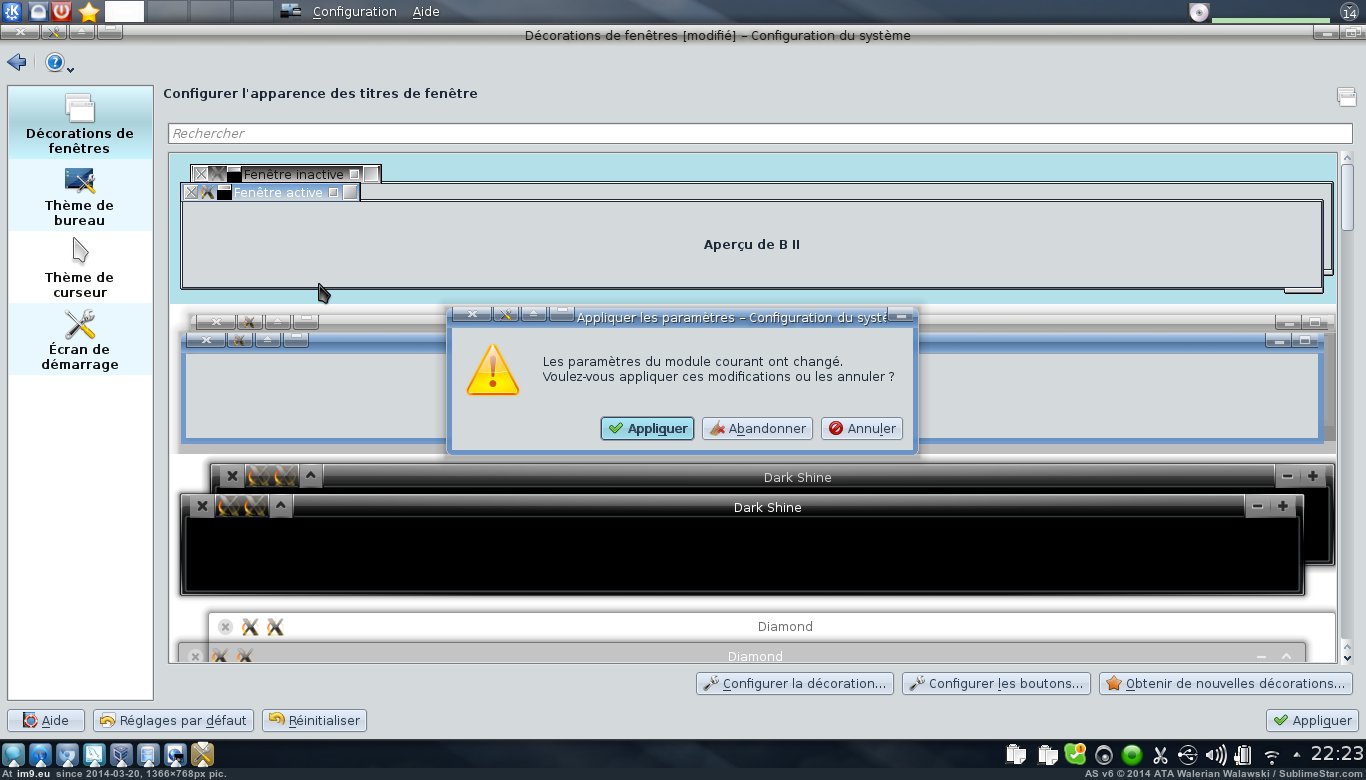Open the Thème de curseur module

click(x=79, y=268)
